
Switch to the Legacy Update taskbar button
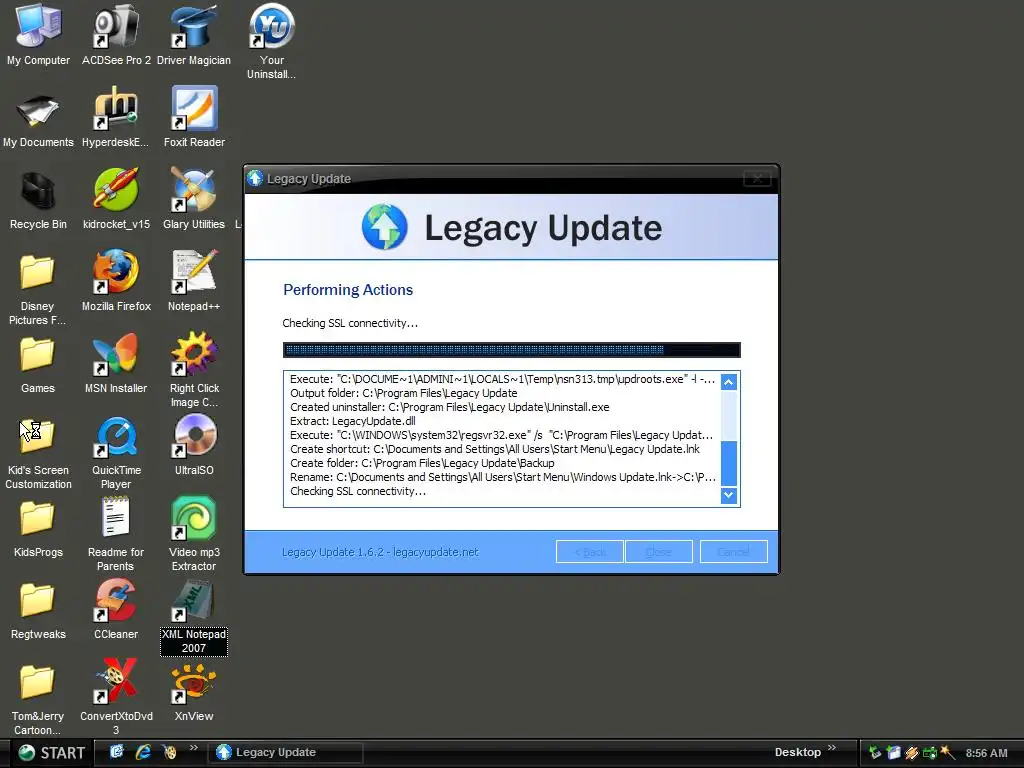(x=285, y=752)
